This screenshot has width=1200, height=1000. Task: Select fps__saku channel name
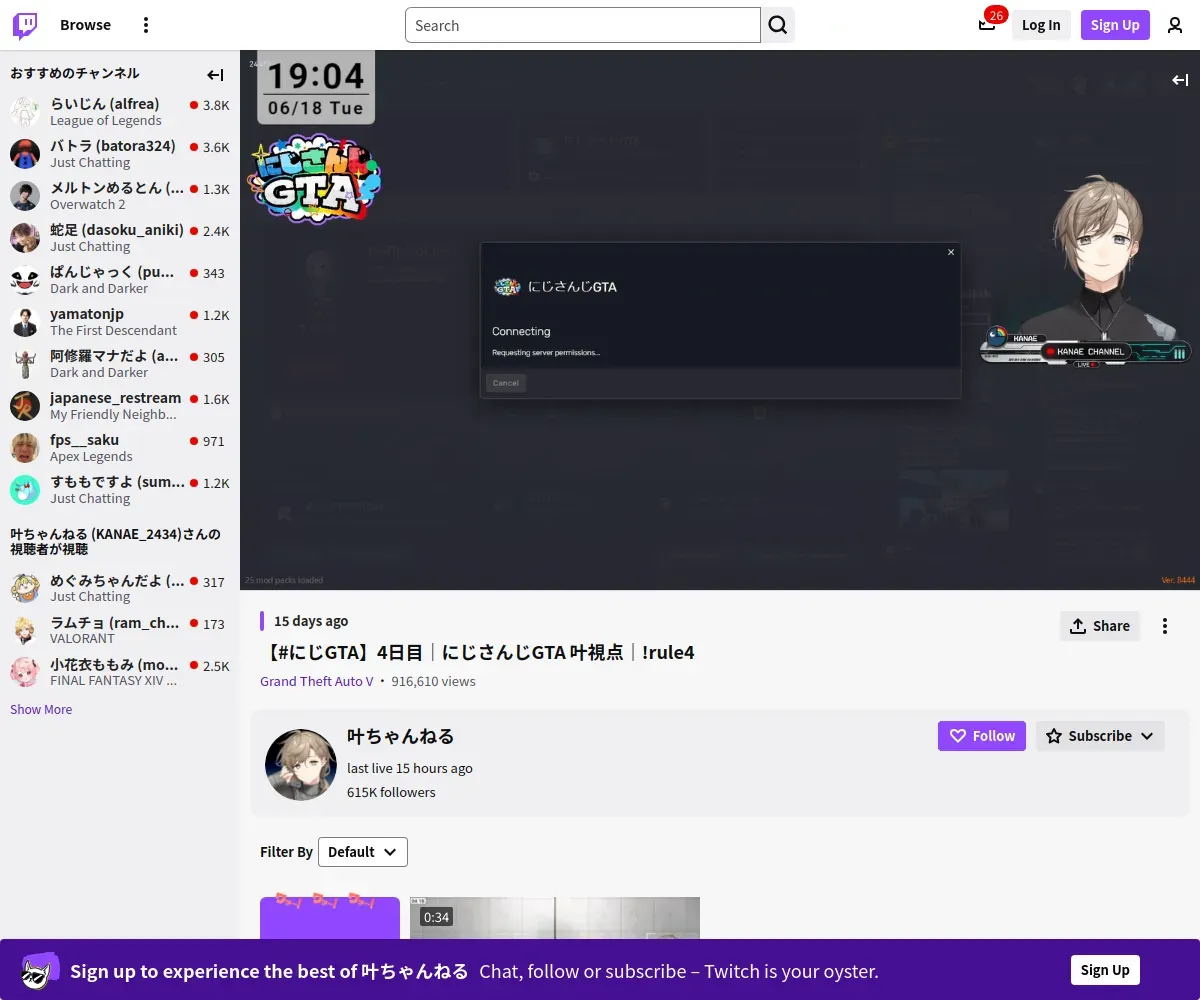pyautogui.click(x=85, y=440)
